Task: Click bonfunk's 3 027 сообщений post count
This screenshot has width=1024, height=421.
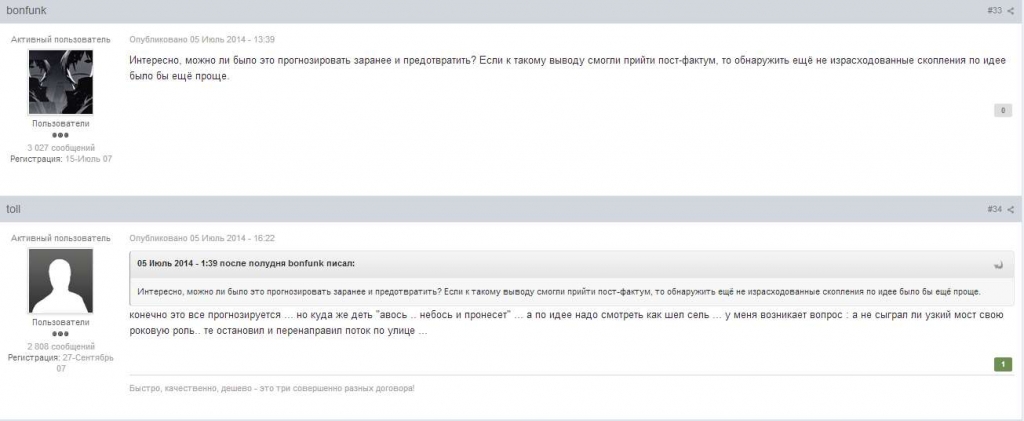Action: click(x=61, y=148)
